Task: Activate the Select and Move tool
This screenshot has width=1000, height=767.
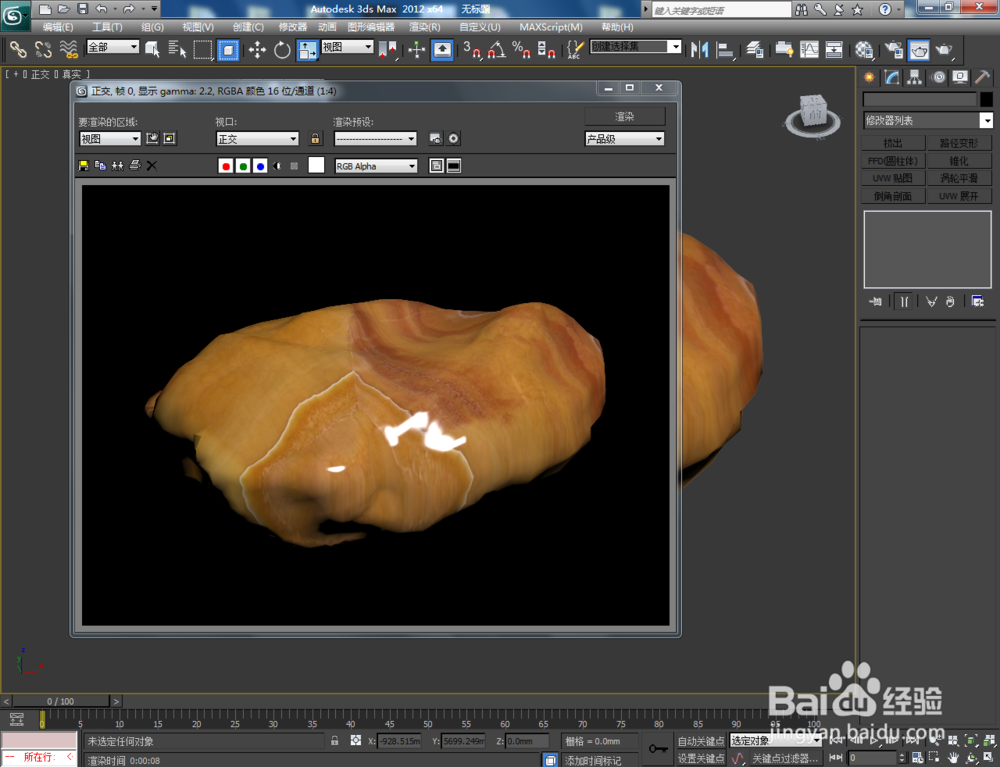Action: (x=257, y=50)
